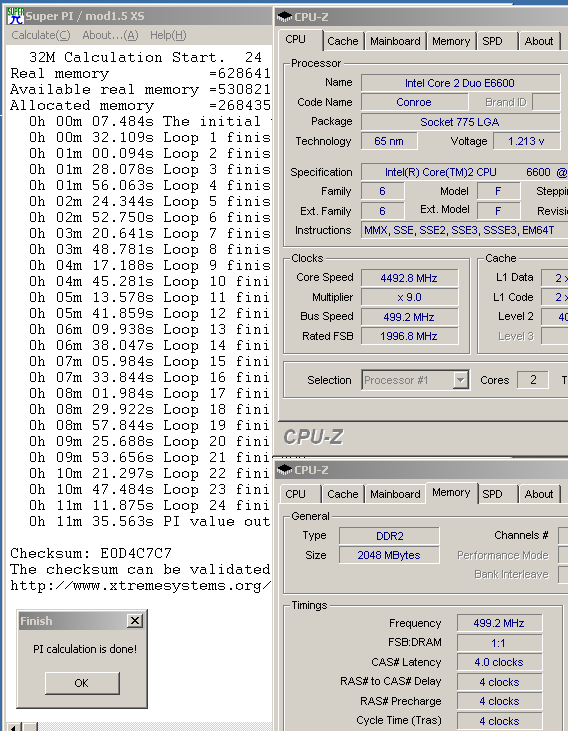
Task: Click the Rated FSB value 1996.8 MHz
Action: pos(409,336)
